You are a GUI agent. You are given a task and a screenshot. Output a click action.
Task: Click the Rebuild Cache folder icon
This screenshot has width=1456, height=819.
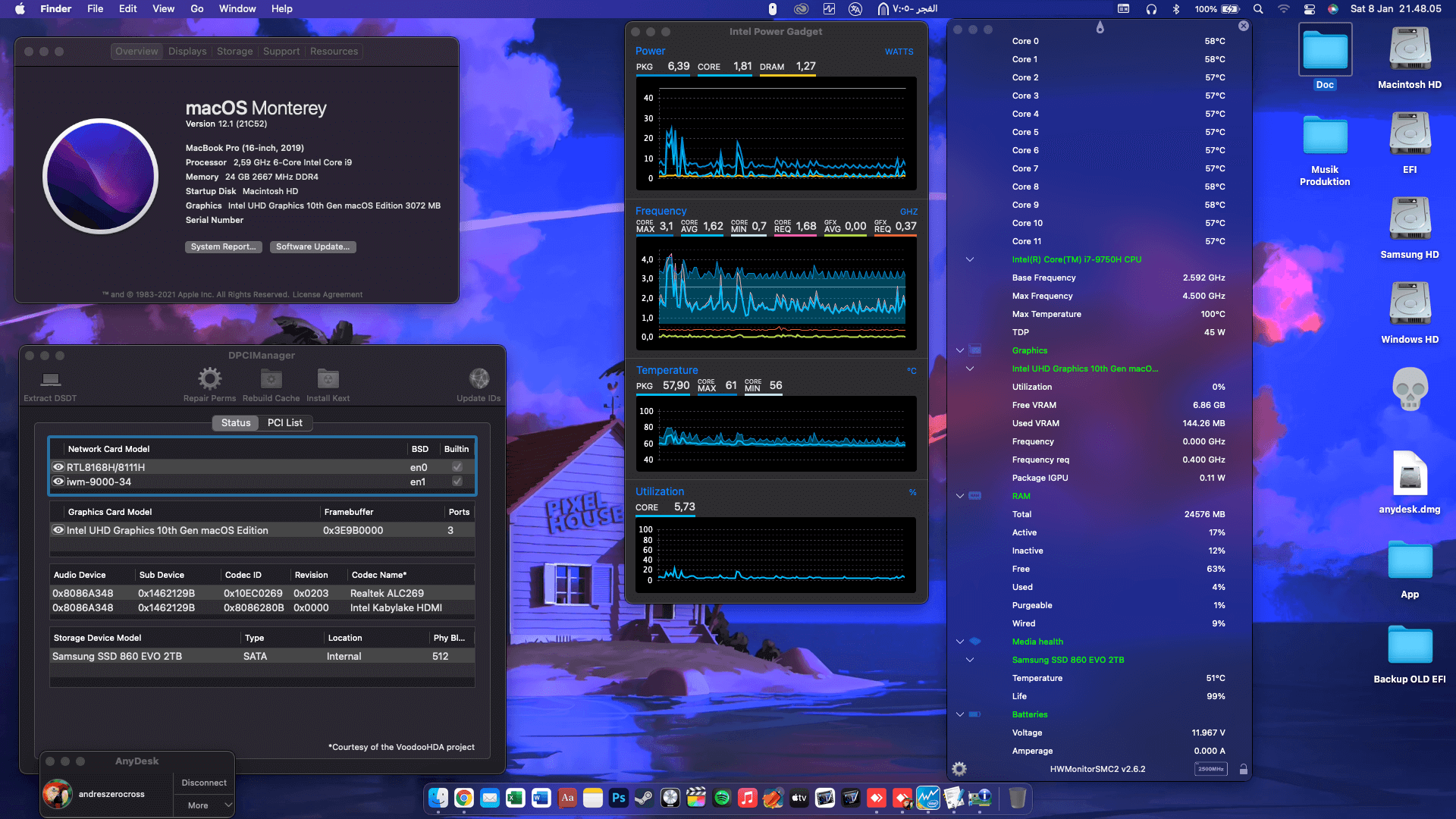[x=270, y=378]
